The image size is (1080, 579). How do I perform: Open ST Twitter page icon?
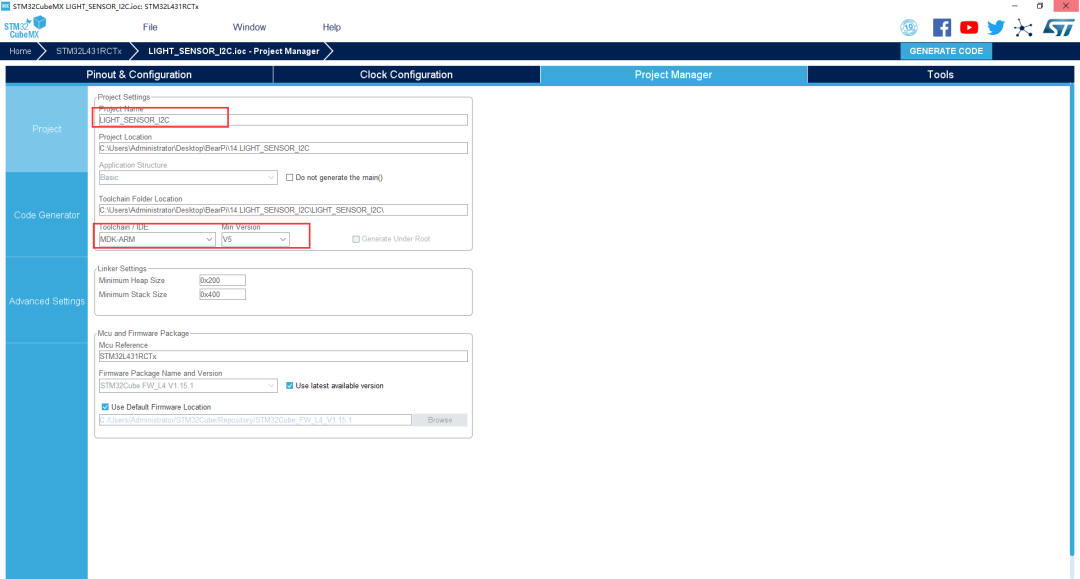click(995, 28)
